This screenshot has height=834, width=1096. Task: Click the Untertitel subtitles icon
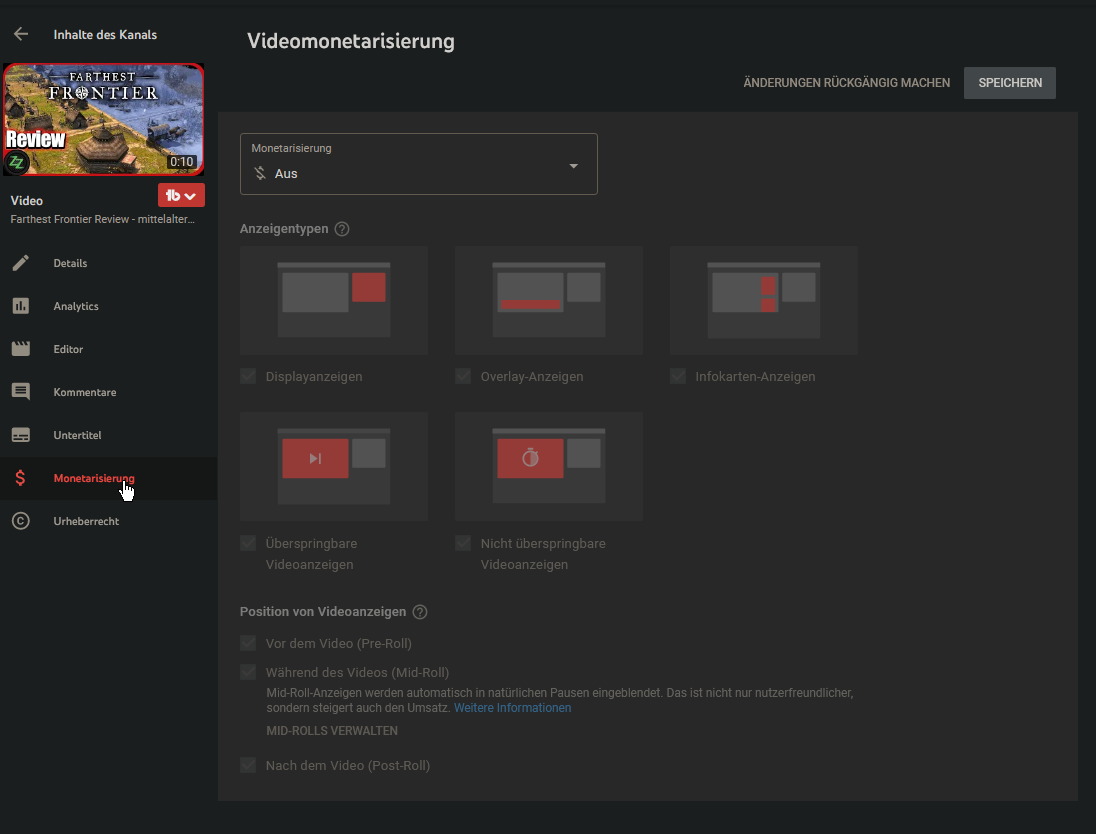coord(21,435)
